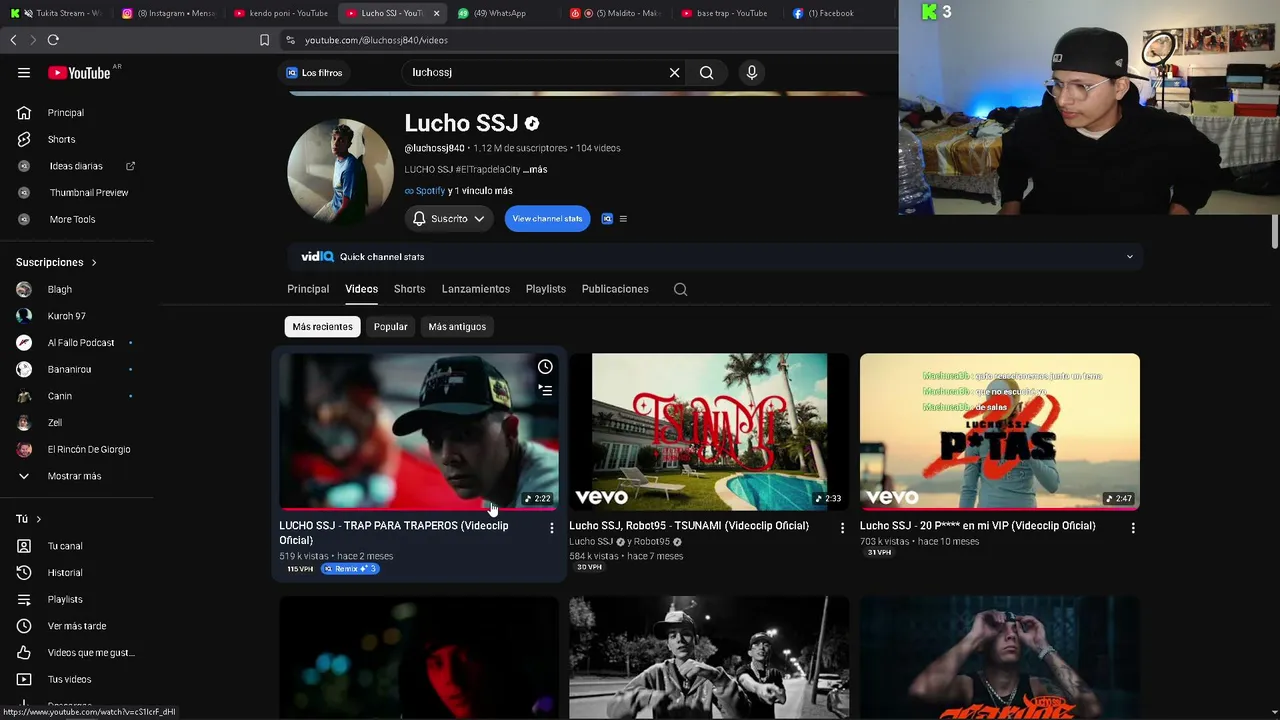The width and height of the screenshot is (1280, 720).
Task: Click the View channel stats button
Action: pos(547,219)
